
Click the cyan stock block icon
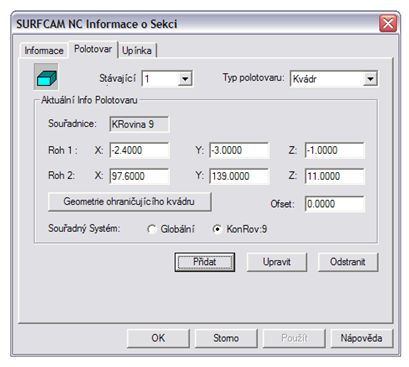point(46,77)
